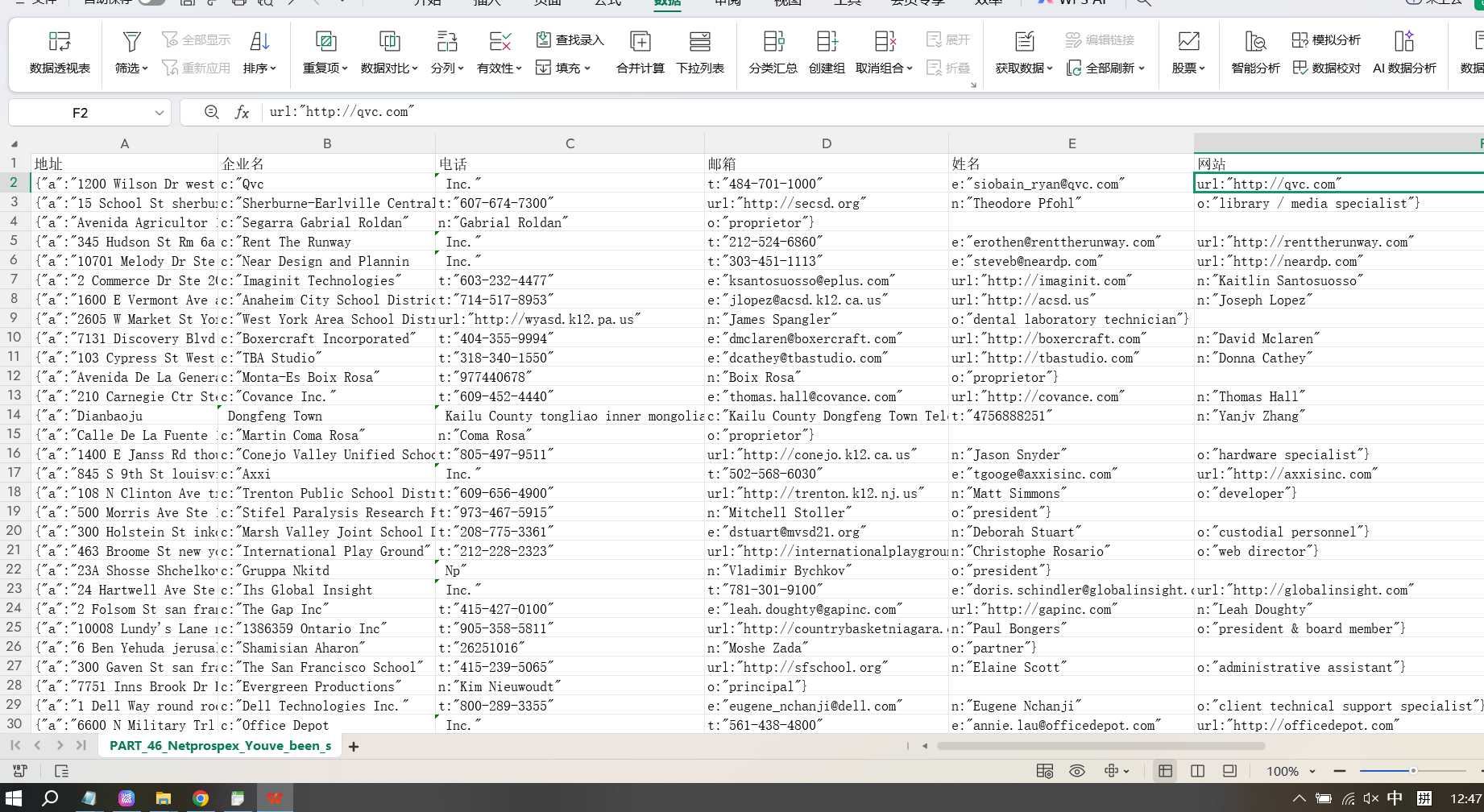Select the 网站 header cell

tap(1339, 164)
